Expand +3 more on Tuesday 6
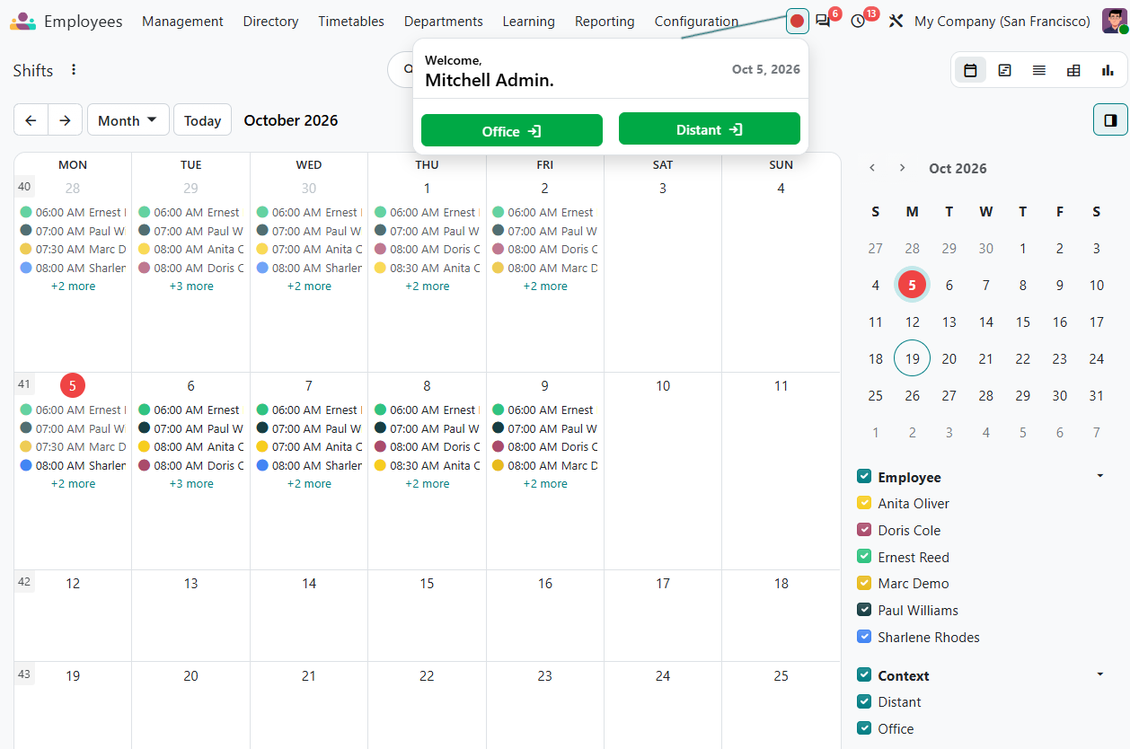1130x749 pixels. (191, 484)
